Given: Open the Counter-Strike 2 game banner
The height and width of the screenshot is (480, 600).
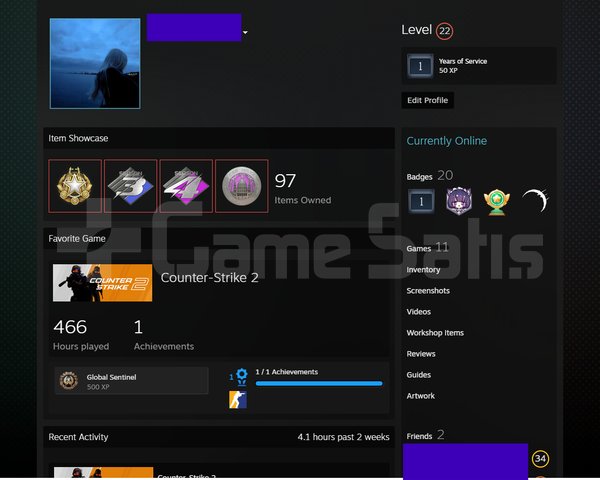Looking at the screenshot, I should pyautogui.click(x=103, y=283).
